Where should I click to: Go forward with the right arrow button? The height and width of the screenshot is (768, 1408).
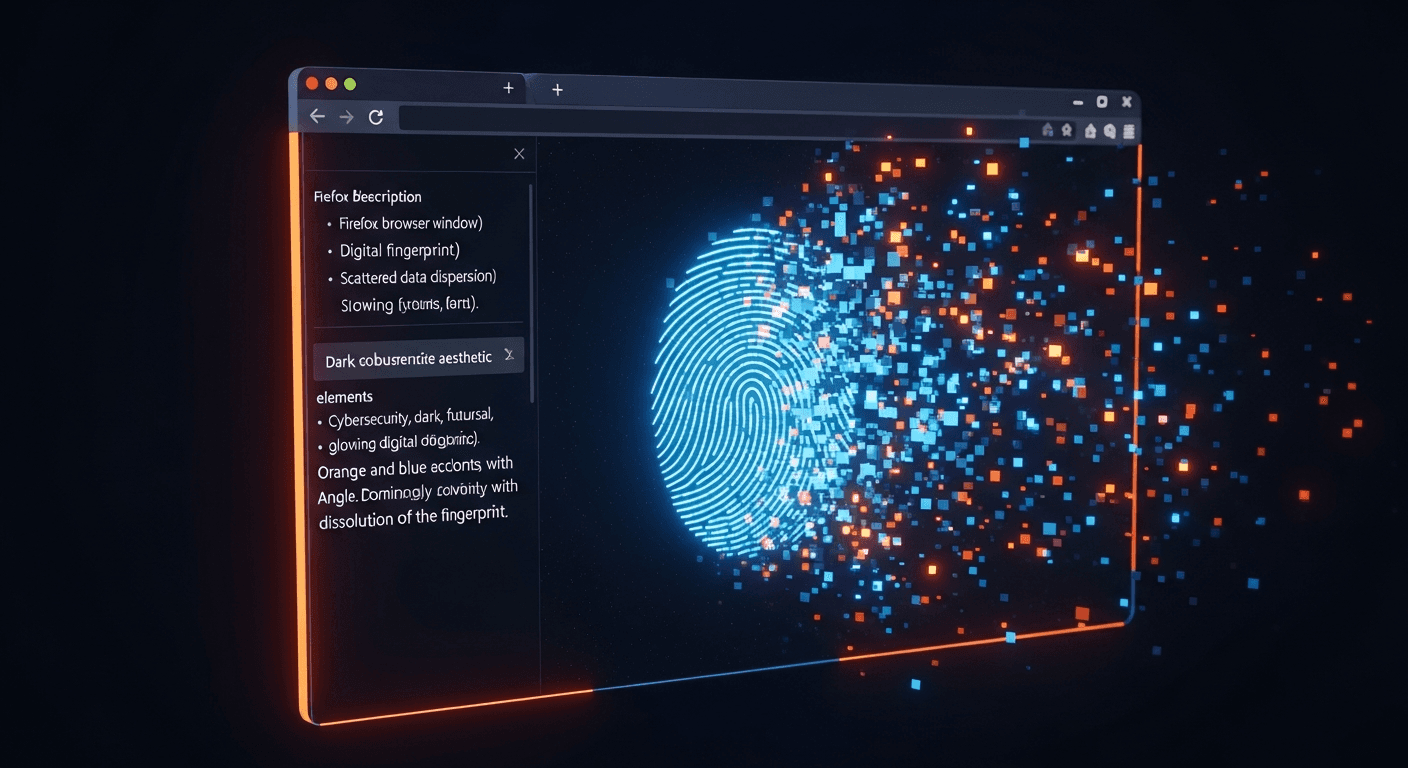[x=346, y=117]
